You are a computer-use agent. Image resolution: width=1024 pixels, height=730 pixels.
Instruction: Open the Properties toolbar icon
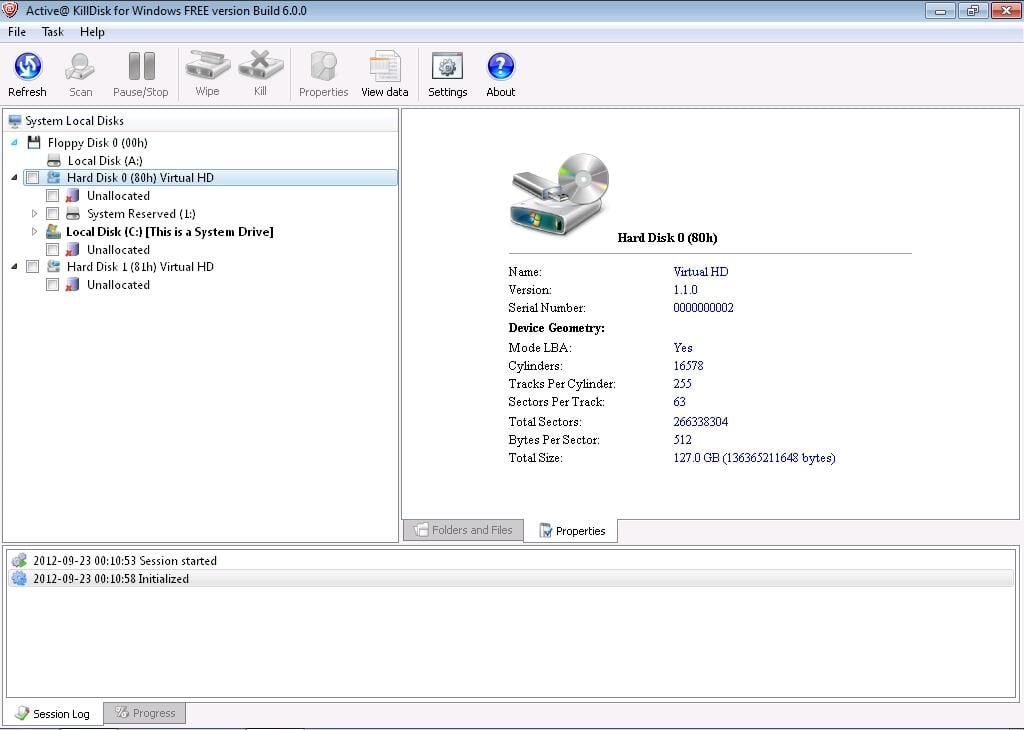pos(323,67)
